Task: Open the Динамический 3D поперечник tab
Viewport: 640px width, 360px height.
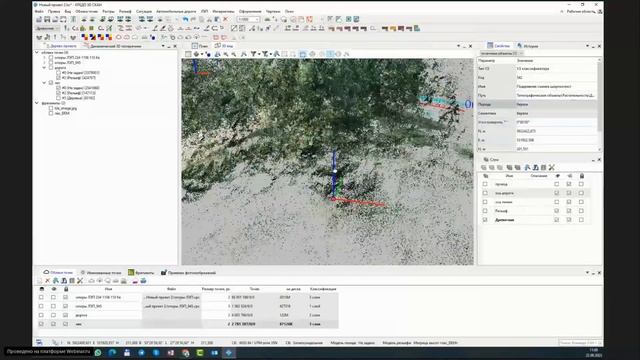Action: tap(113, 46)
